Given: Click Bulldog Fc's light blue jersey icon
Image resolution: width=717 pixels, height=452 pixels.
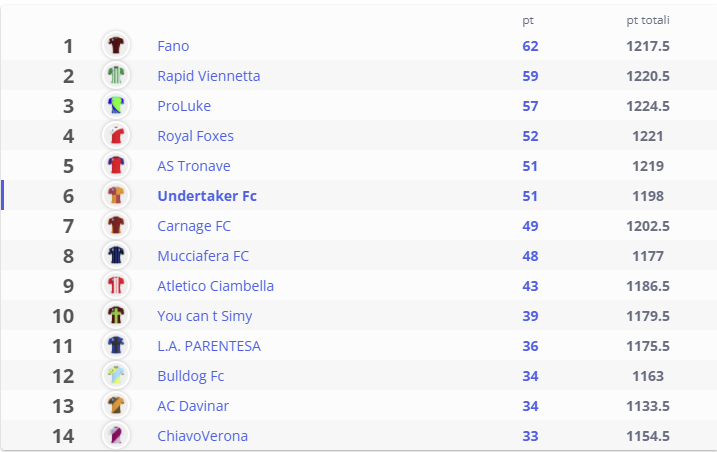Looking at the screenshot, I should coord(116,375).
